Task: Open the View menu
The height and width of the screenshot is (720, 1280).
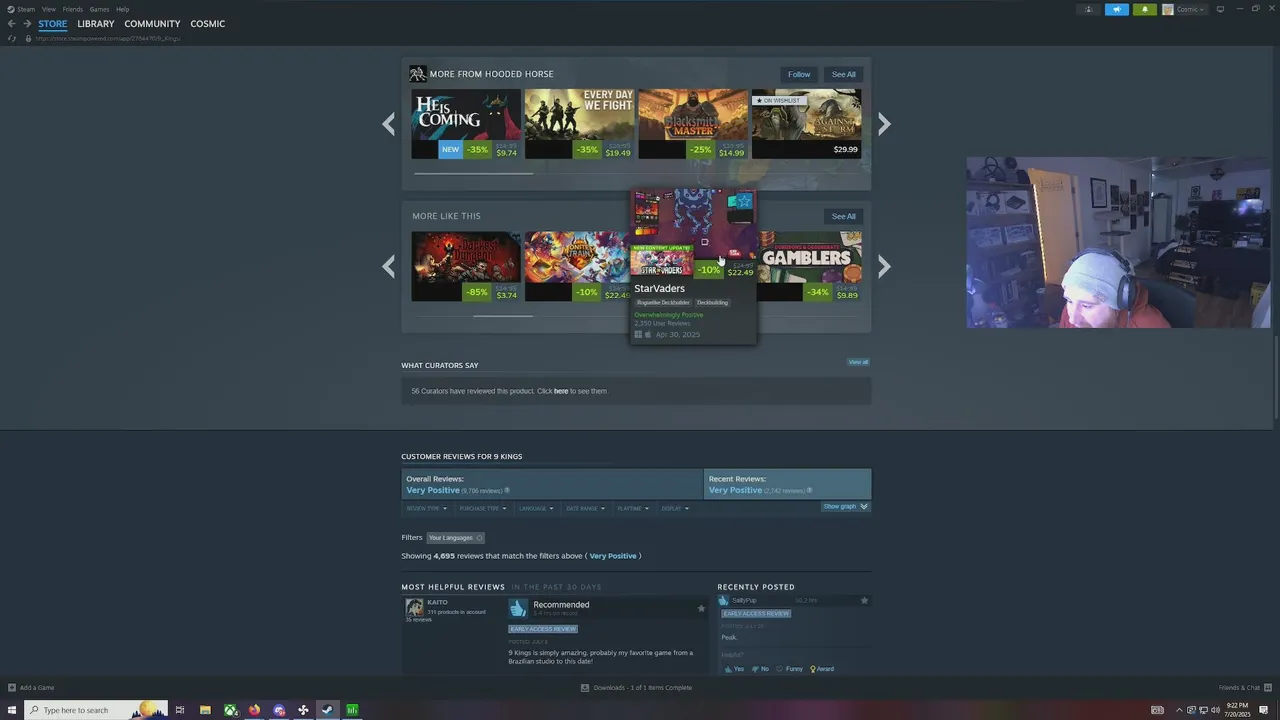Action: [x=48, y=9]
